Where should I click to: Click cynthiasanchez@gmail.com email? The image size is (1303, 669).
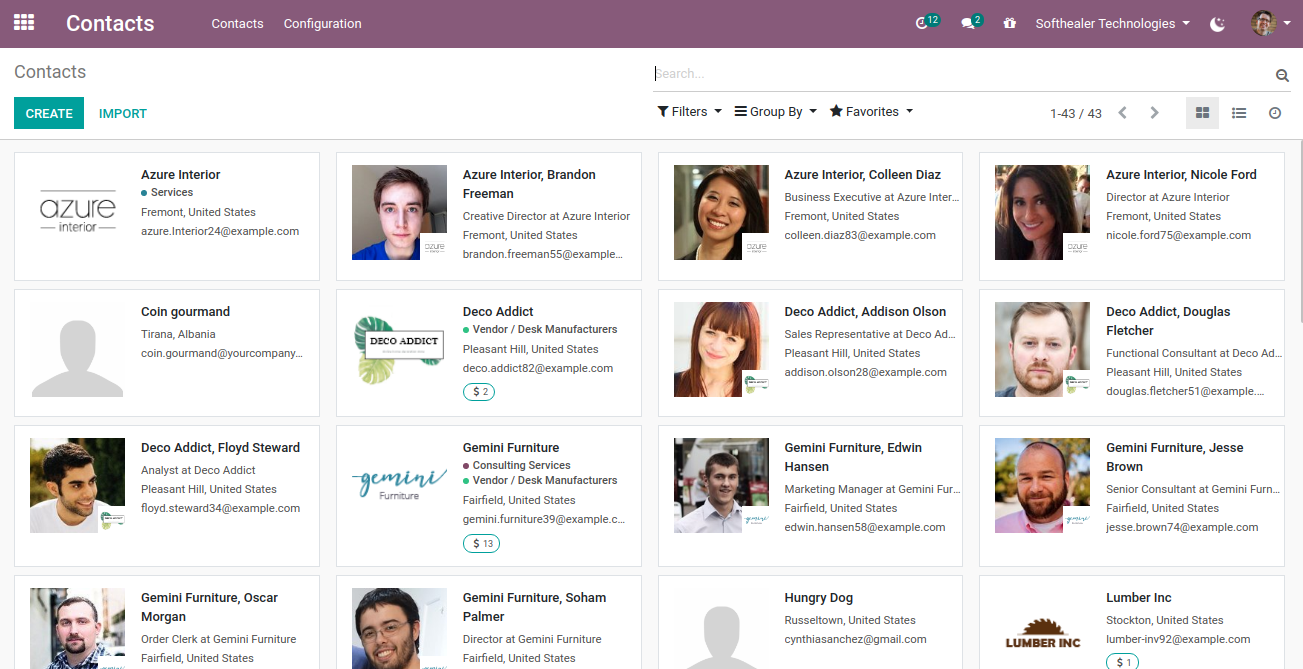[x=855, y=639]
